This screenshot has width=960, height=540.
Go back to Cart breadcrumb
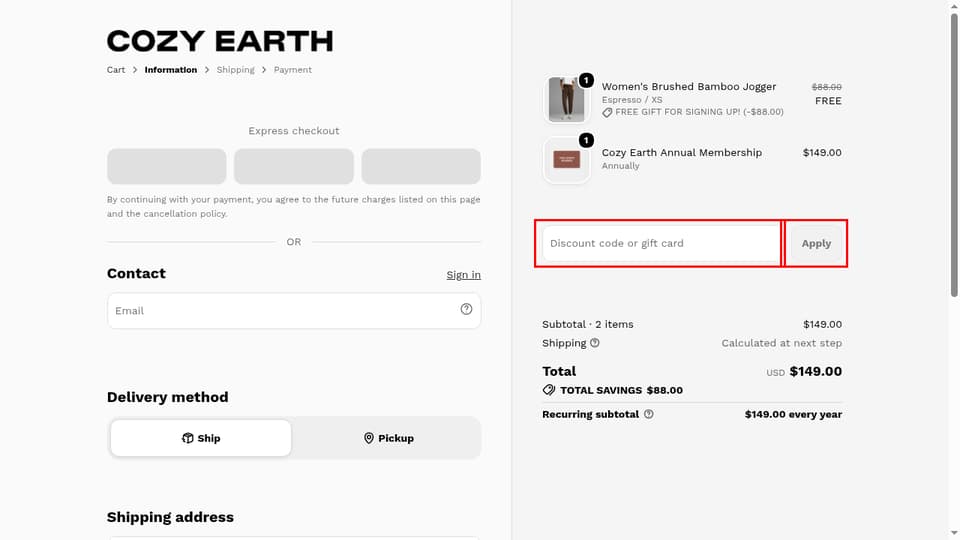[116, 70]
